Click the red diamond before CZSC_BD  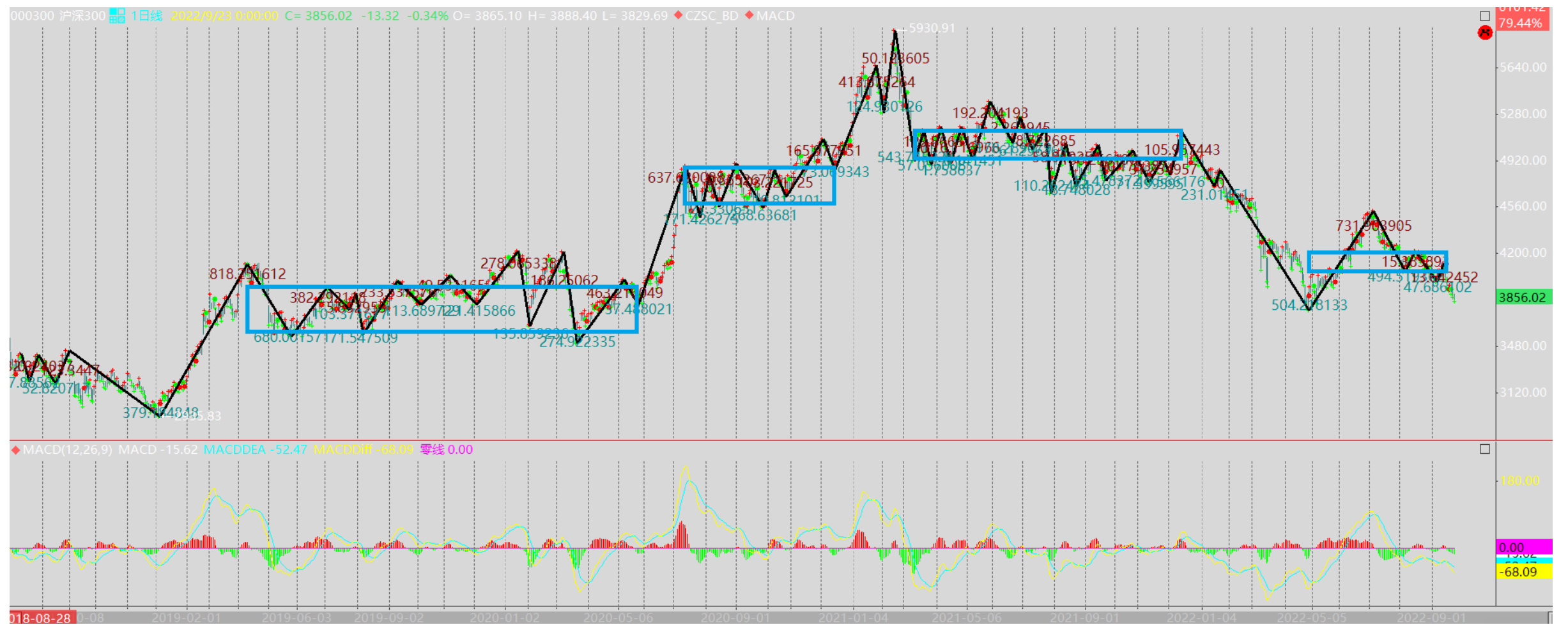[x=678, y=15]
